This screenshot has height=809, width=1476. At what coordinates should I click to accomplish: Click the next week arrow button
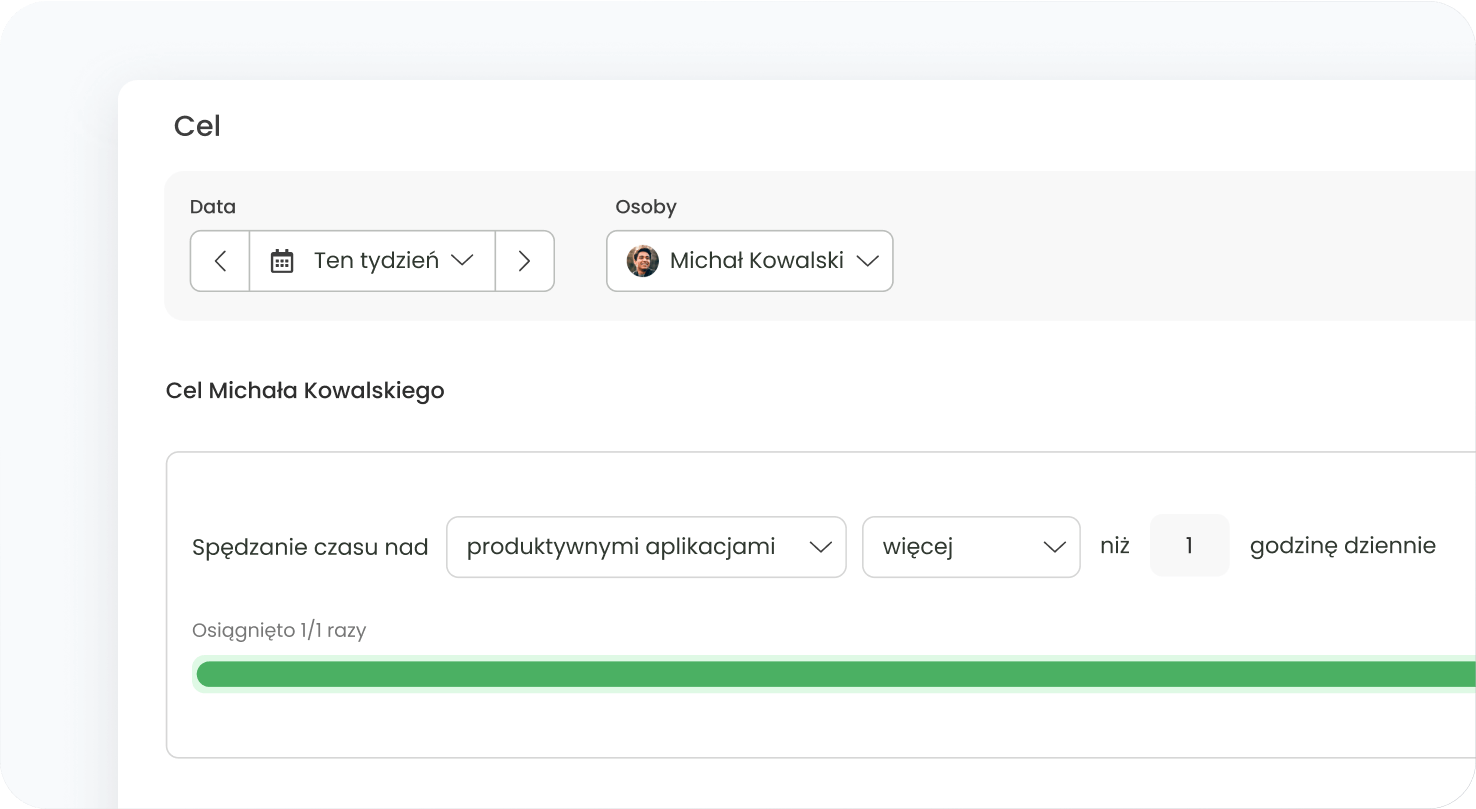(524, 261)
